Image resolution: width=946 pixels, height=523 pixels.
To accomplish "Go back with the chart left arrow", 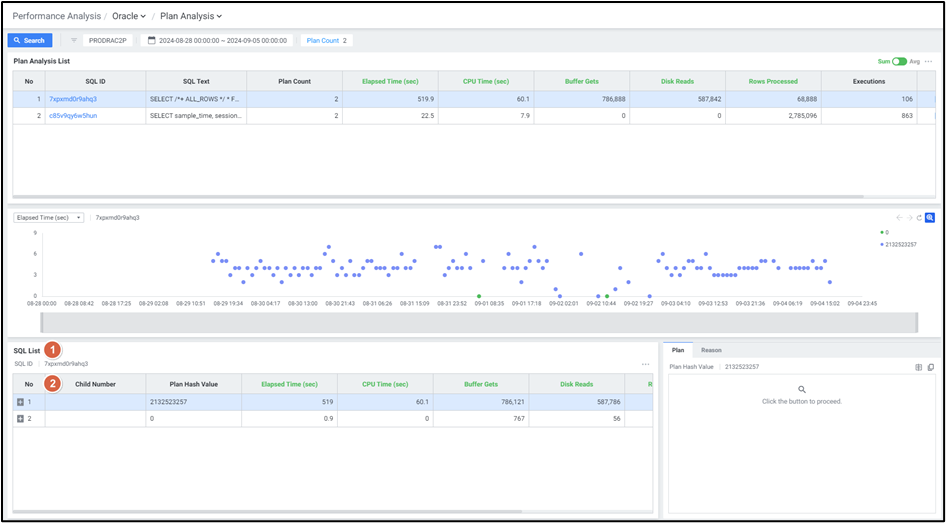I will coord(898,217).
